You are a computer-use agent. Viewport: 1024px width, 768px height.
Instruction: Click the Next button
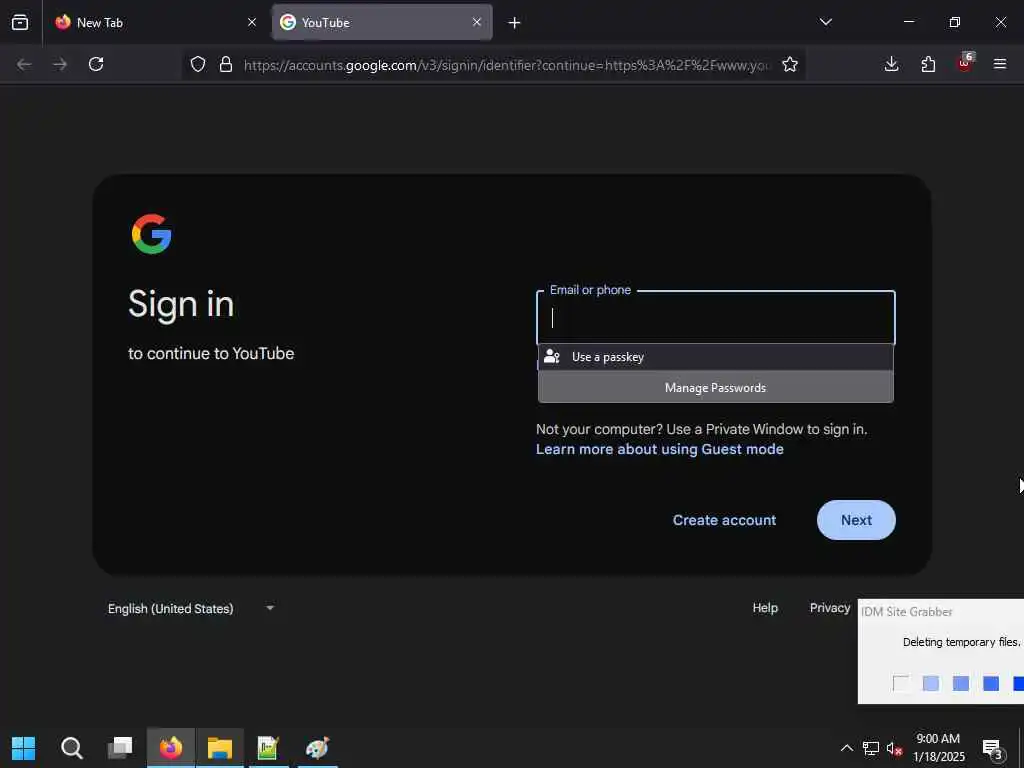click(856, 520)
